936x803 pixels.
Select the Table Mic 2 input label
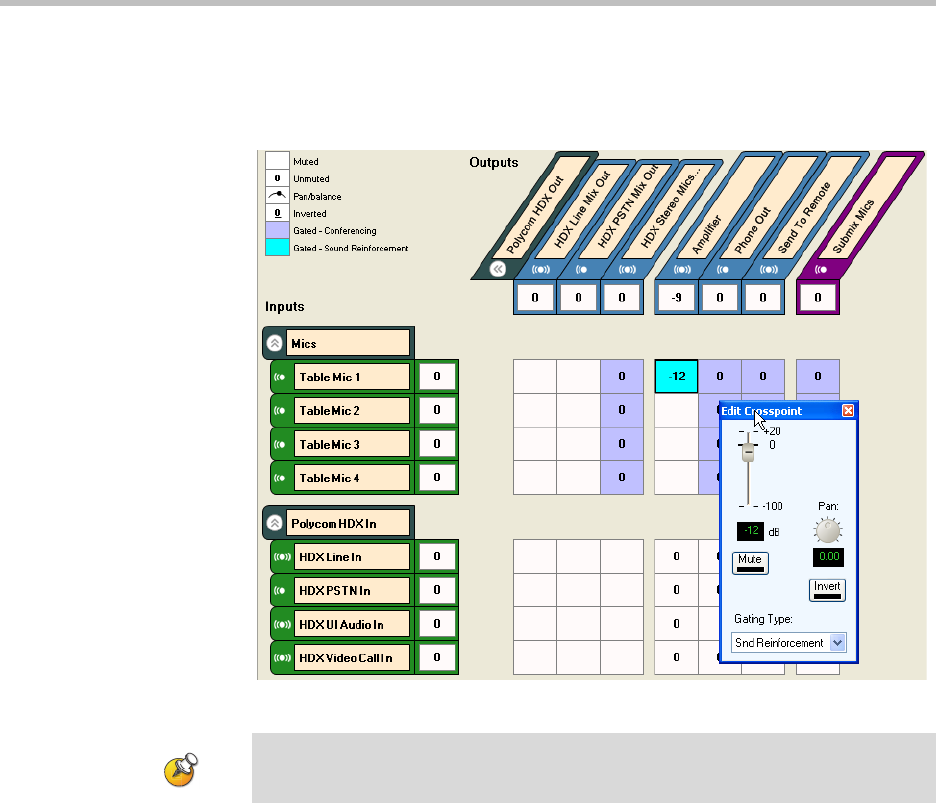[352, 411]
